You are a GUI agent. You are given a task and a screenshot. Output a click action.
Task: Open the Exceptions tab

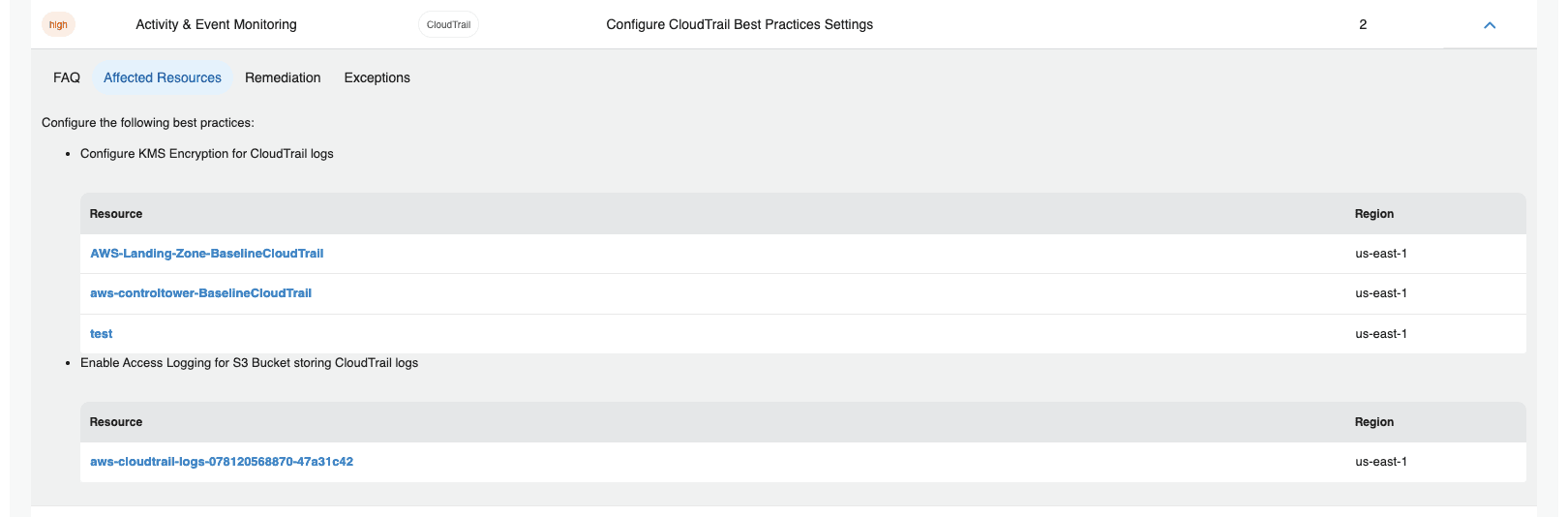377,77
